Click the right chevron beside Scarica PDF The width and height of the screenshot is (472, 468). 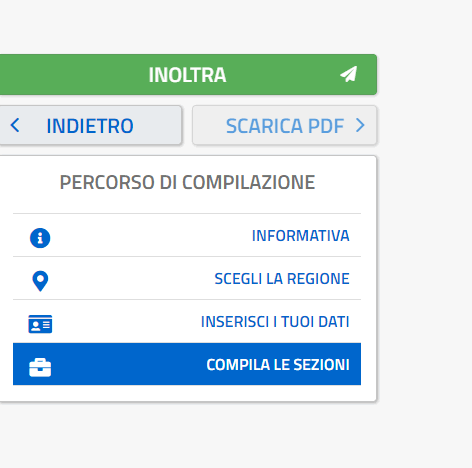pos(360,125)
